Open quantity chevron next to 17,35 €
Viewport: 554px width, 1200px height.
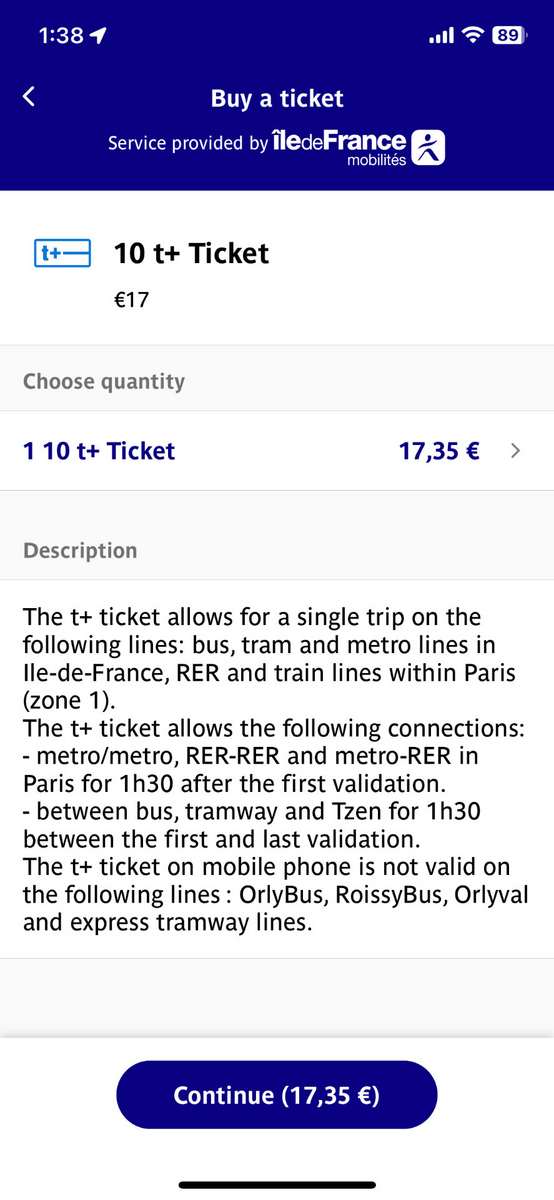[x=515, y=451]
